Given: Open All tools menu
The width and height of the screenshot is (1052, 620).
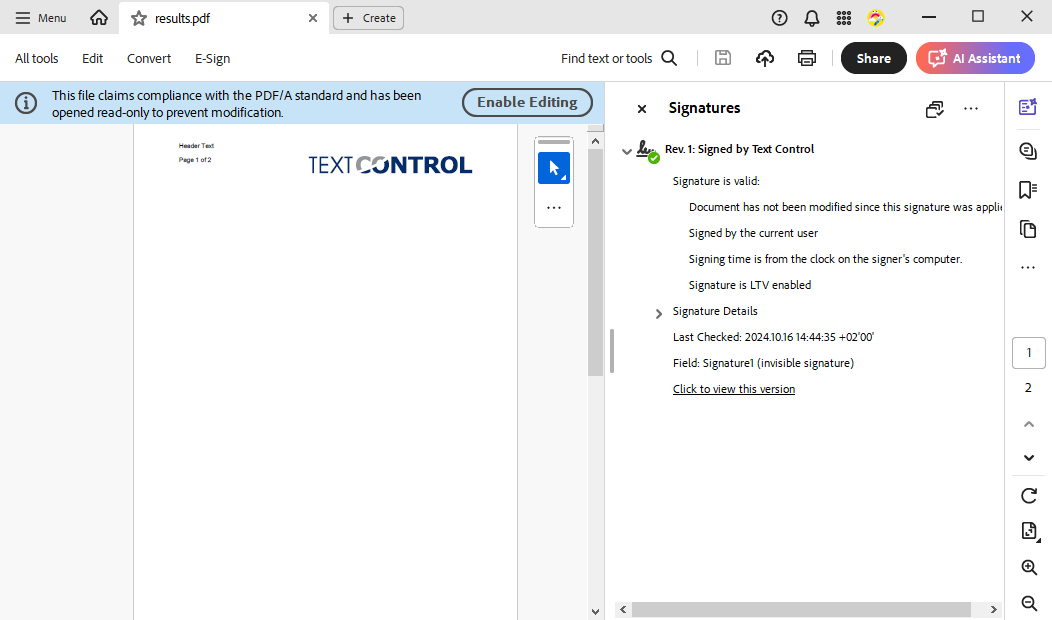Looking at the screenshot, I should [x=37, y=58].
